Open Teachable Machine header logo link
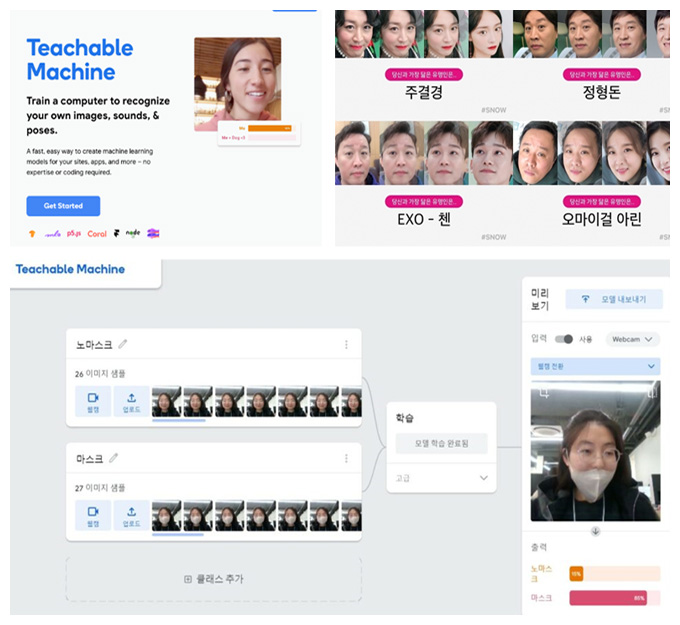 click(70, 269)
